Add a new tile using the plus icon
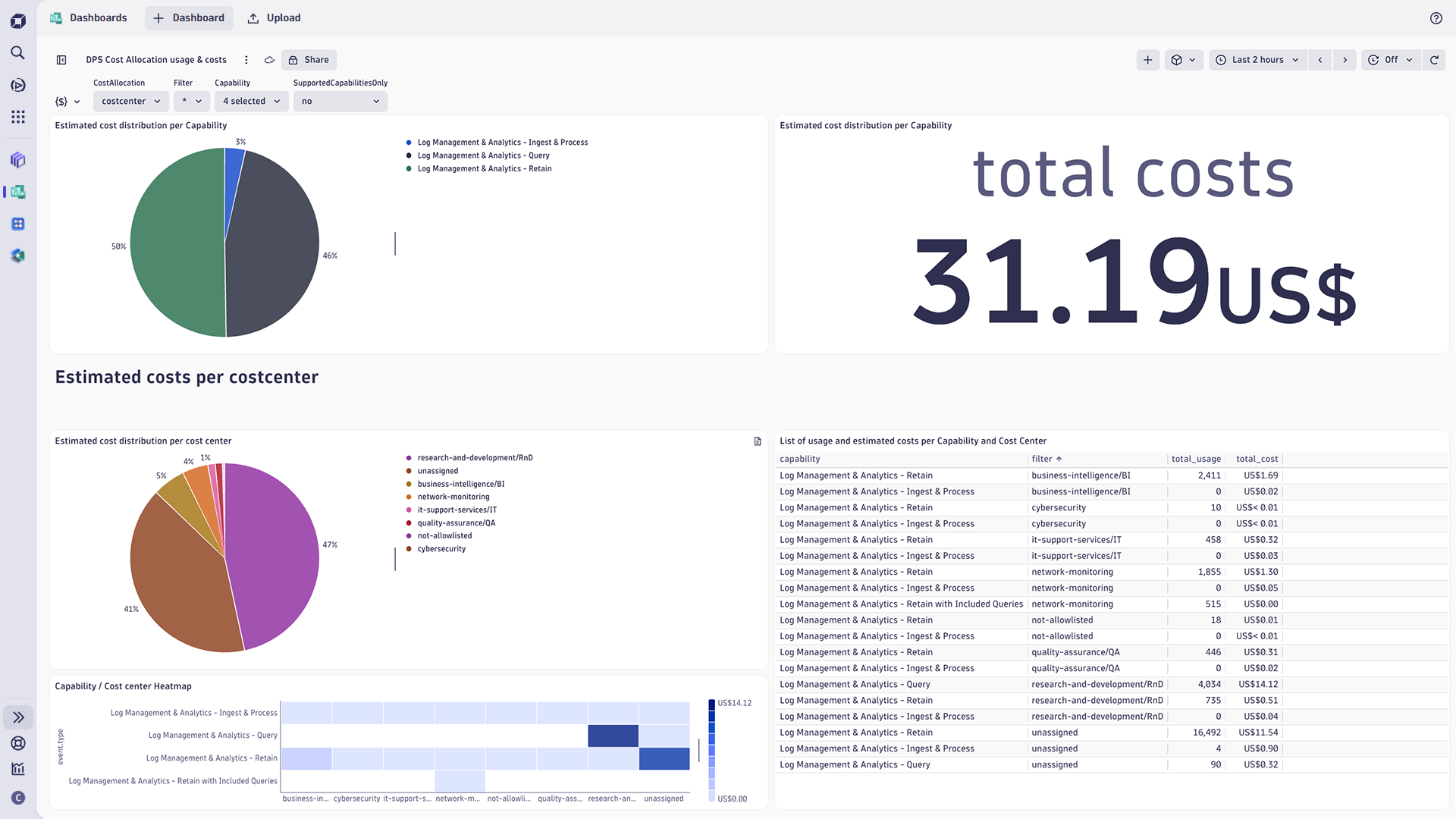Image resolution: width=1456 pixels, height=819 pixels. point(1147,59)
